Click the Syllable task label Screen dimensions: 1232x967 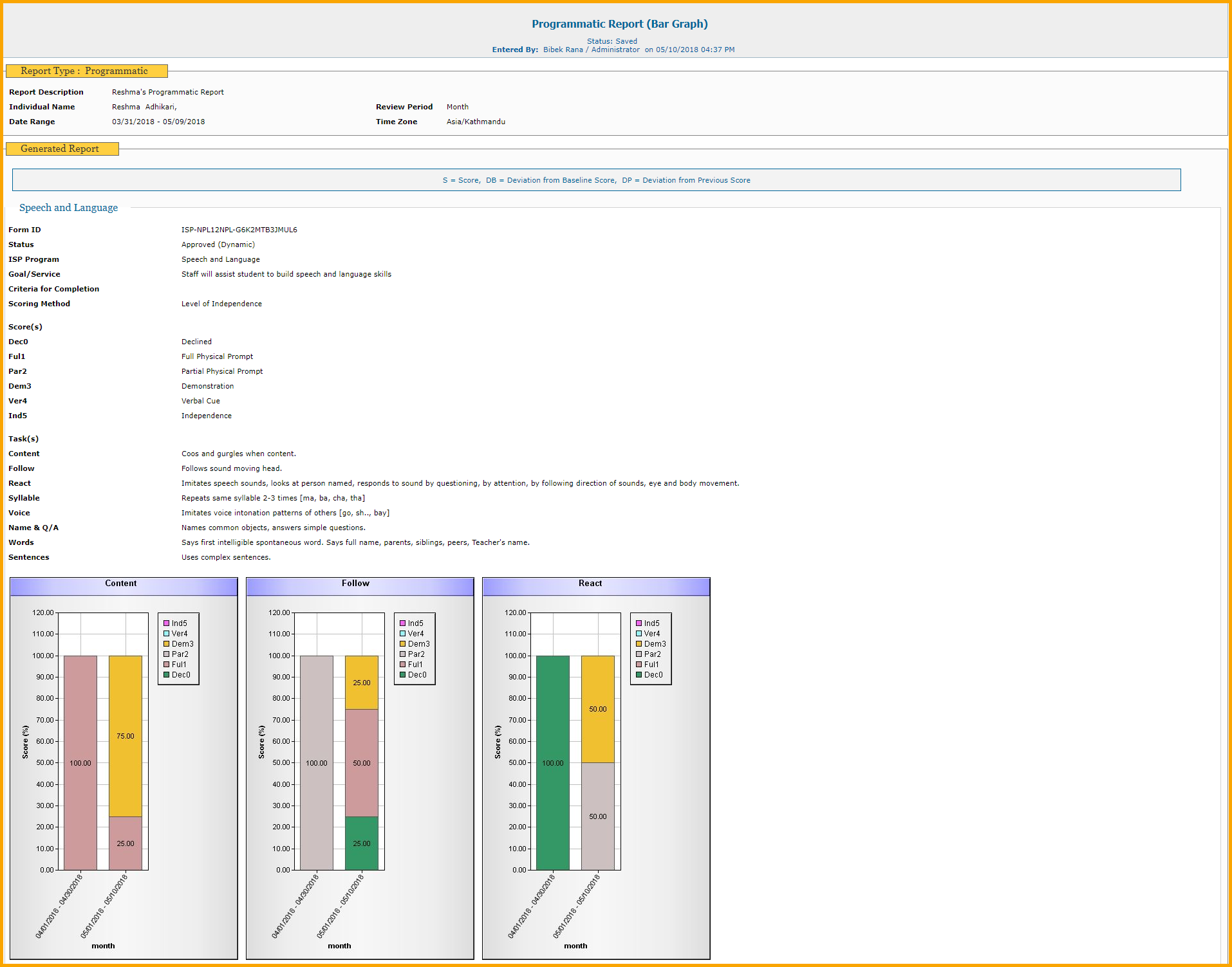[24, 498]
